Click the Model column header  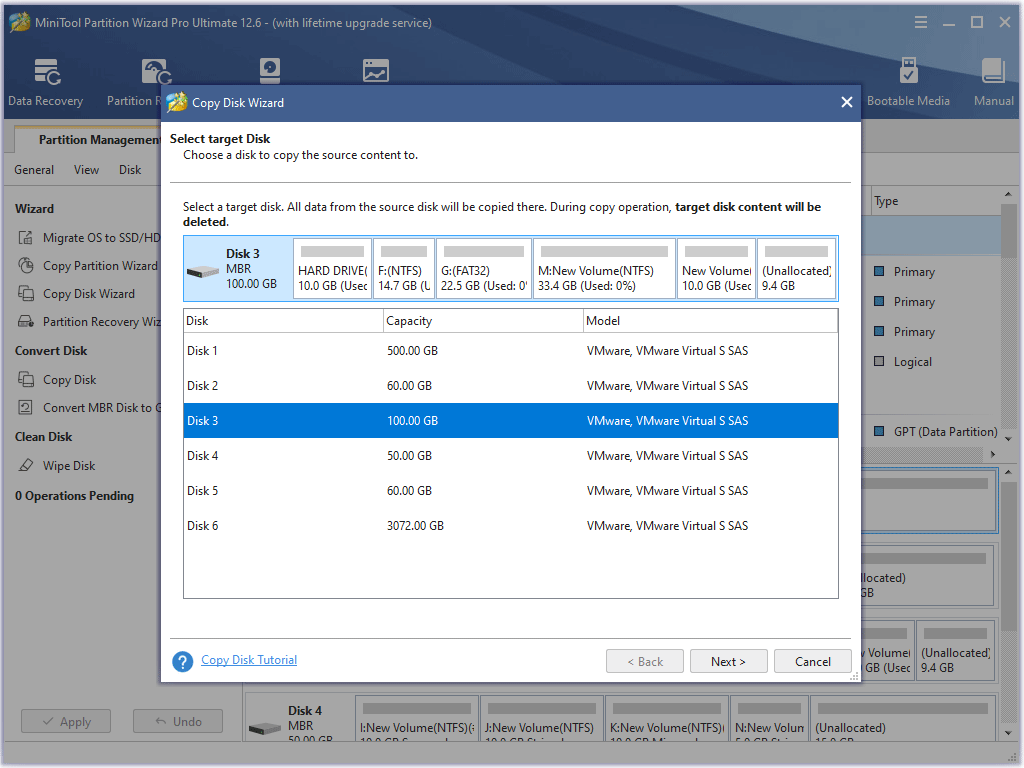(x=711, y=321)
